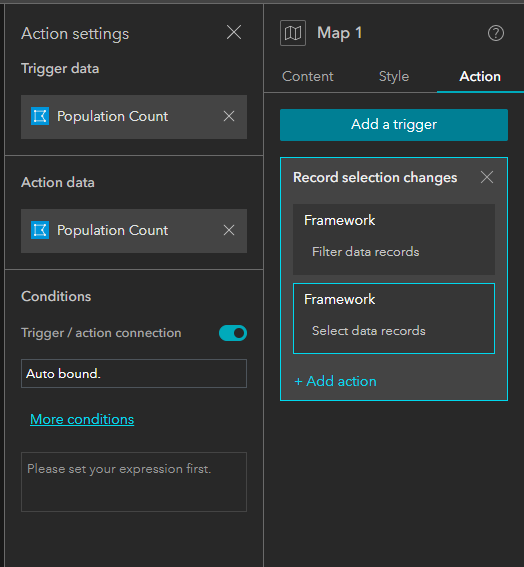Delete the Record selection changes trigger
The image size is (524, 567).
click(x=487, y=178)
